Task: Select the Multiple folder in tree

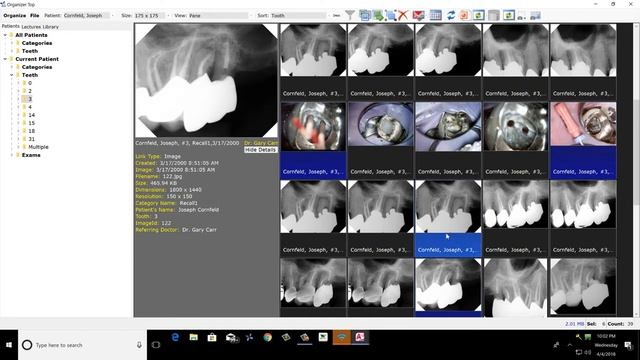Action: pyautogui.click(x=38, y=147)
